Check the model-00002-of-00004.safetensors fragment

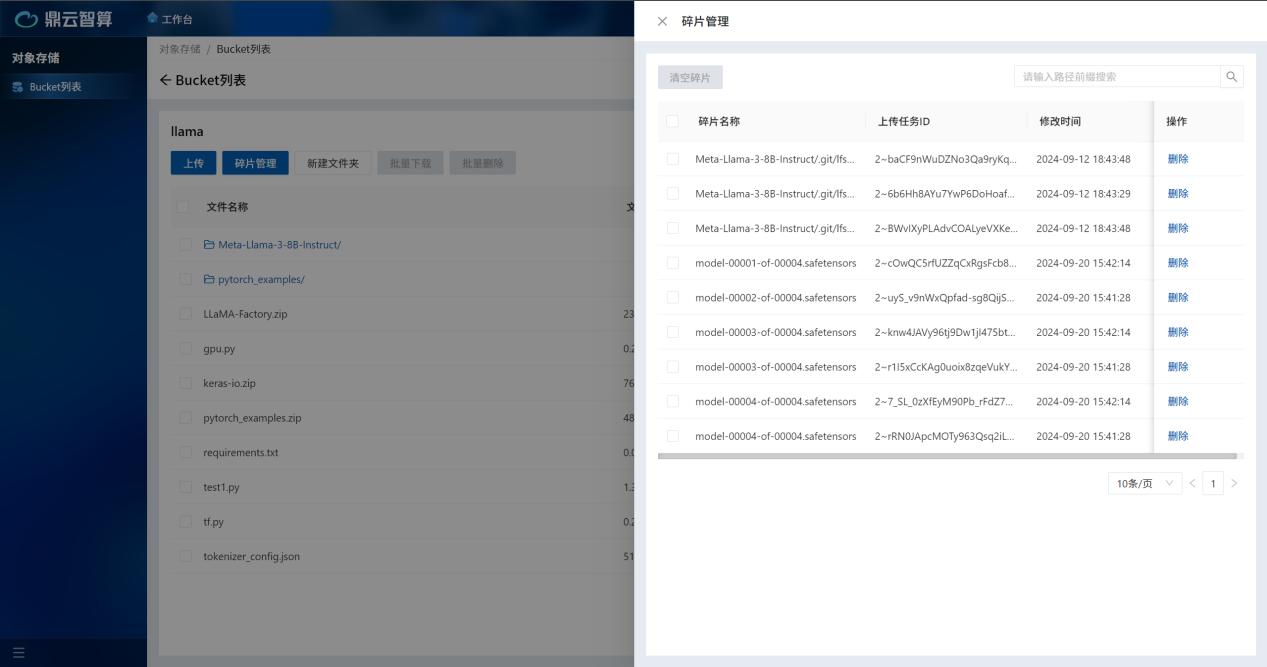[672, 298]
